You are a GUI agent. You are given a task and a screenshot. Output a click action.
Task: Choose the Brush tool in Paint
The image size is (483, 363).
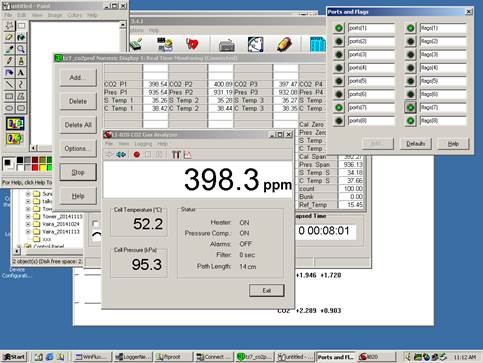click(x=21, y=61)
